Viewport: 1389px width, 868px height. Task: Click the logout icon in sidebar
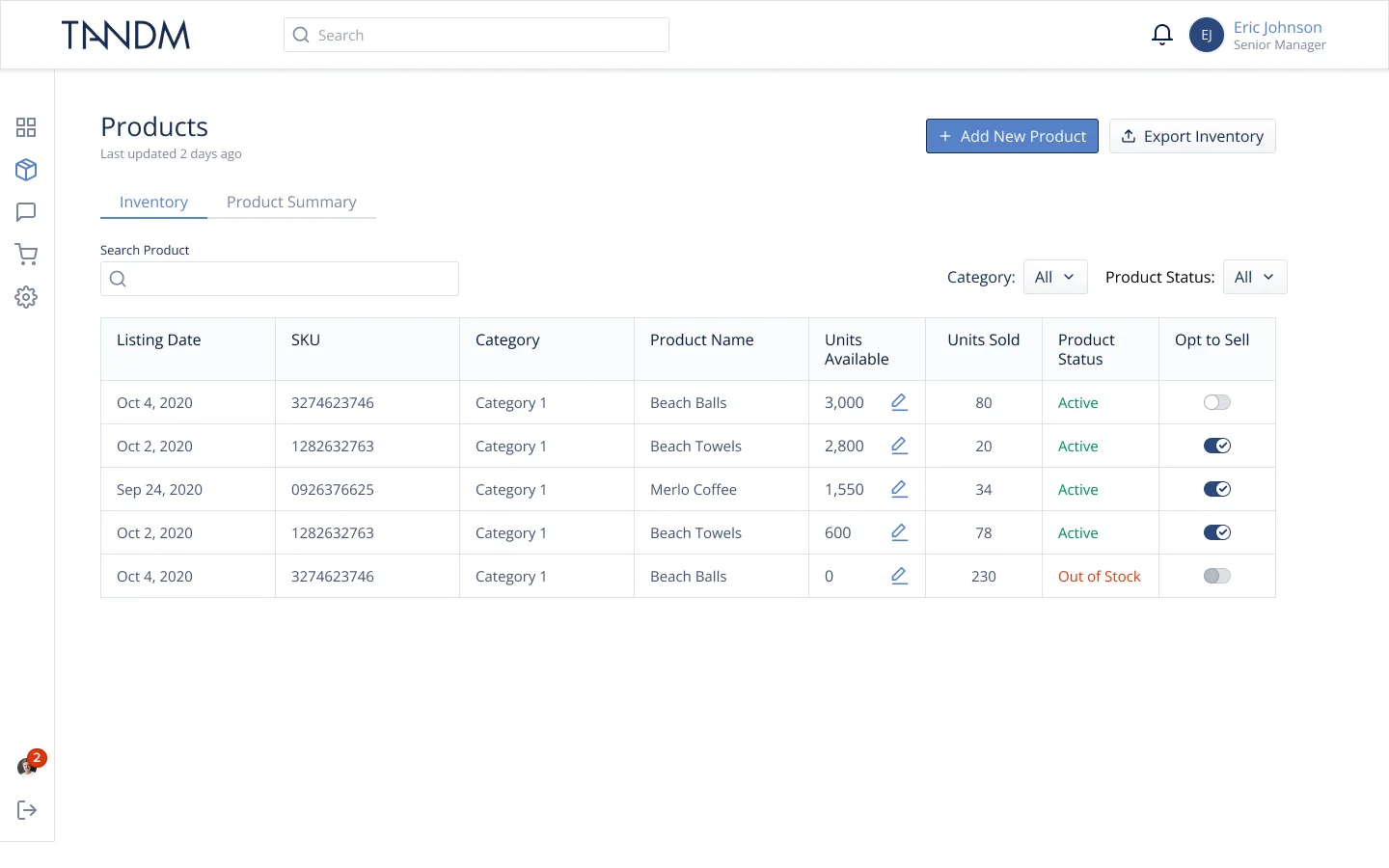(26, 810)
